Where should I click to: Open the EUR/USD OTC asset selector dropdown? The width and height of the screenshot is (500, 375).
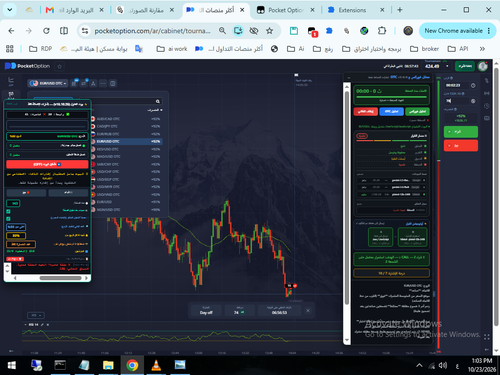tap(48, 83)
